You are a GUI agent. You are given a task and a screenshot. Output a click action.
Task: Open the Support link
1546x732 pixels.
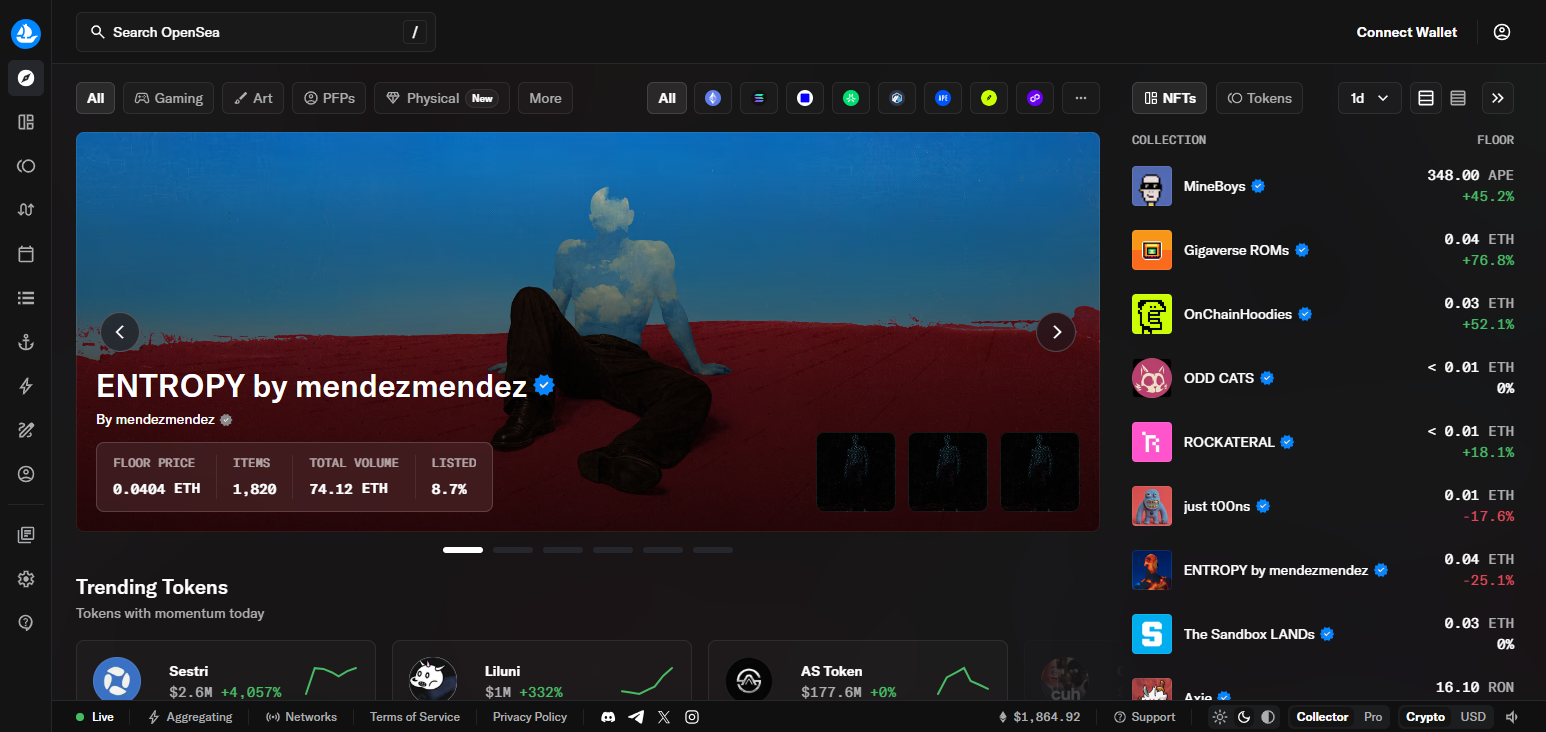[1144, 717]
